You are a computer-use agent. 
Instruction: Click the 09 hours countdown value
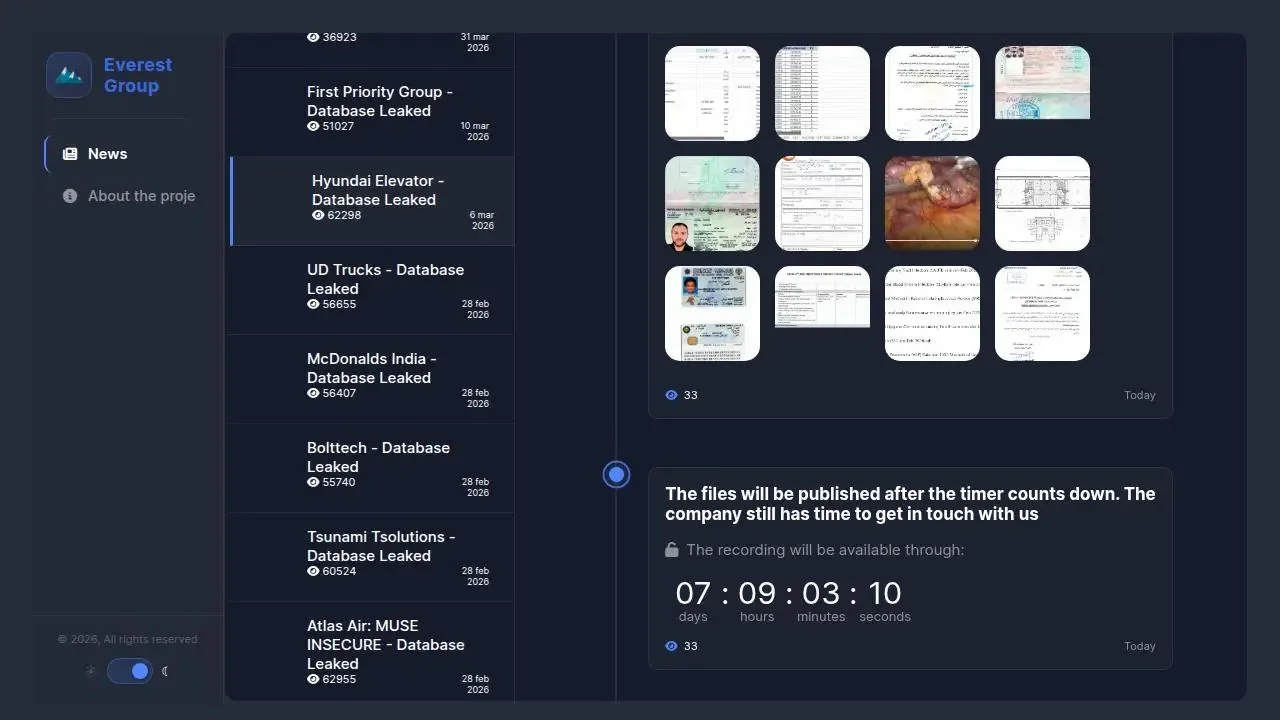757,593
